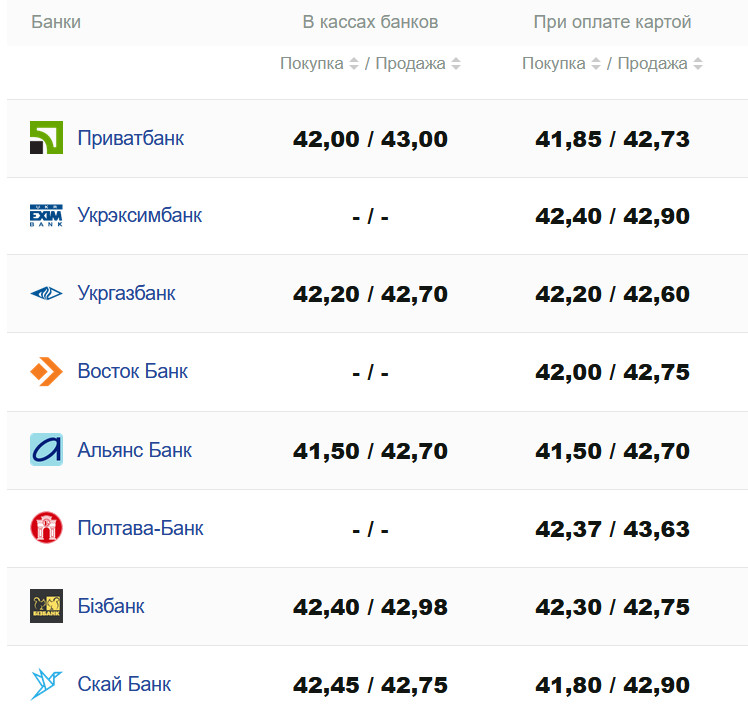
Task: Open the Приватбанк link
Action: pyautogui.click(x=131, y=138)
